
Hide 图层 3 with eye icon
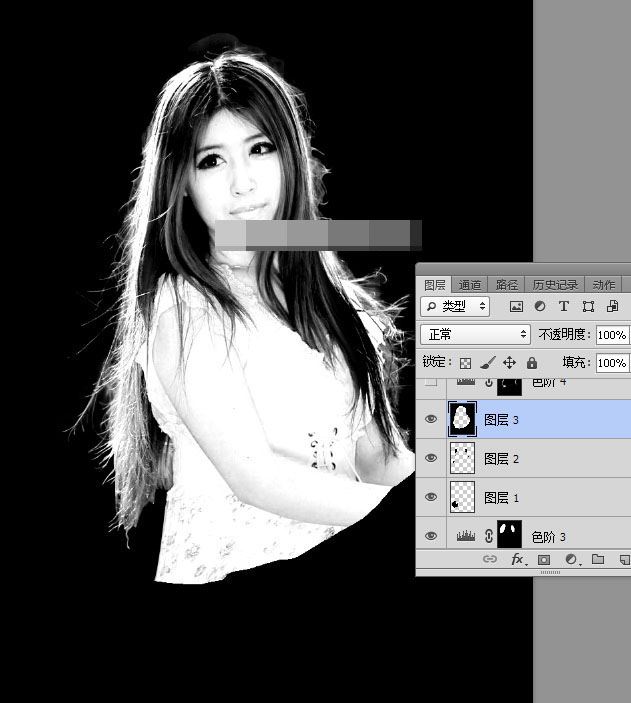(431, 419)
